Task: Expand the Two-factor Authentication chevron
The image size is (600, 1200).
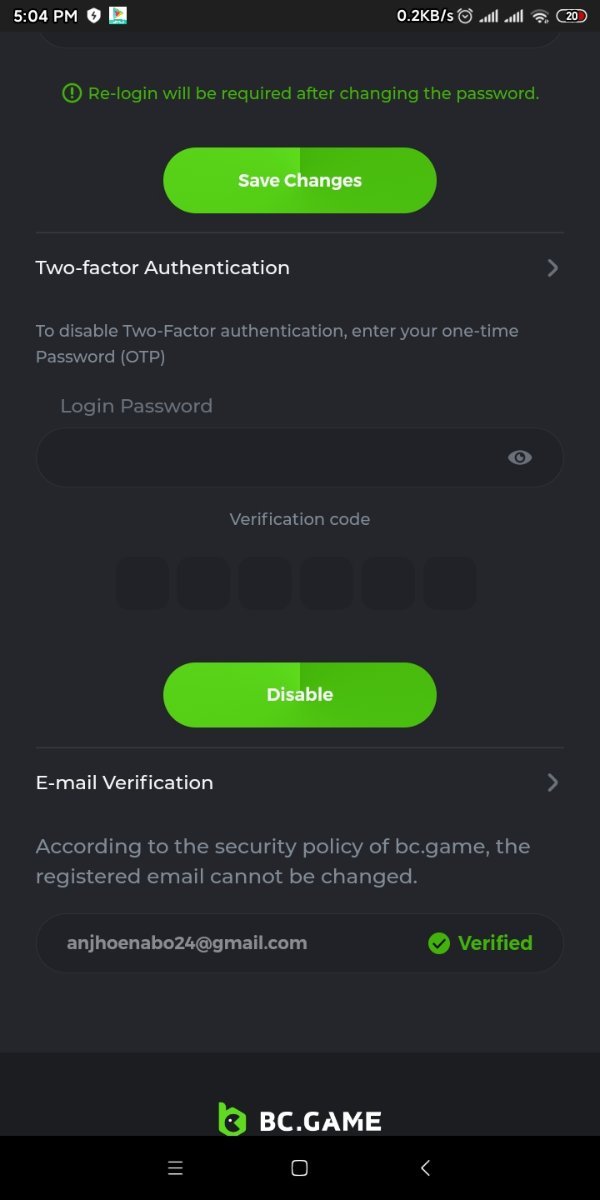Action: 552,268
